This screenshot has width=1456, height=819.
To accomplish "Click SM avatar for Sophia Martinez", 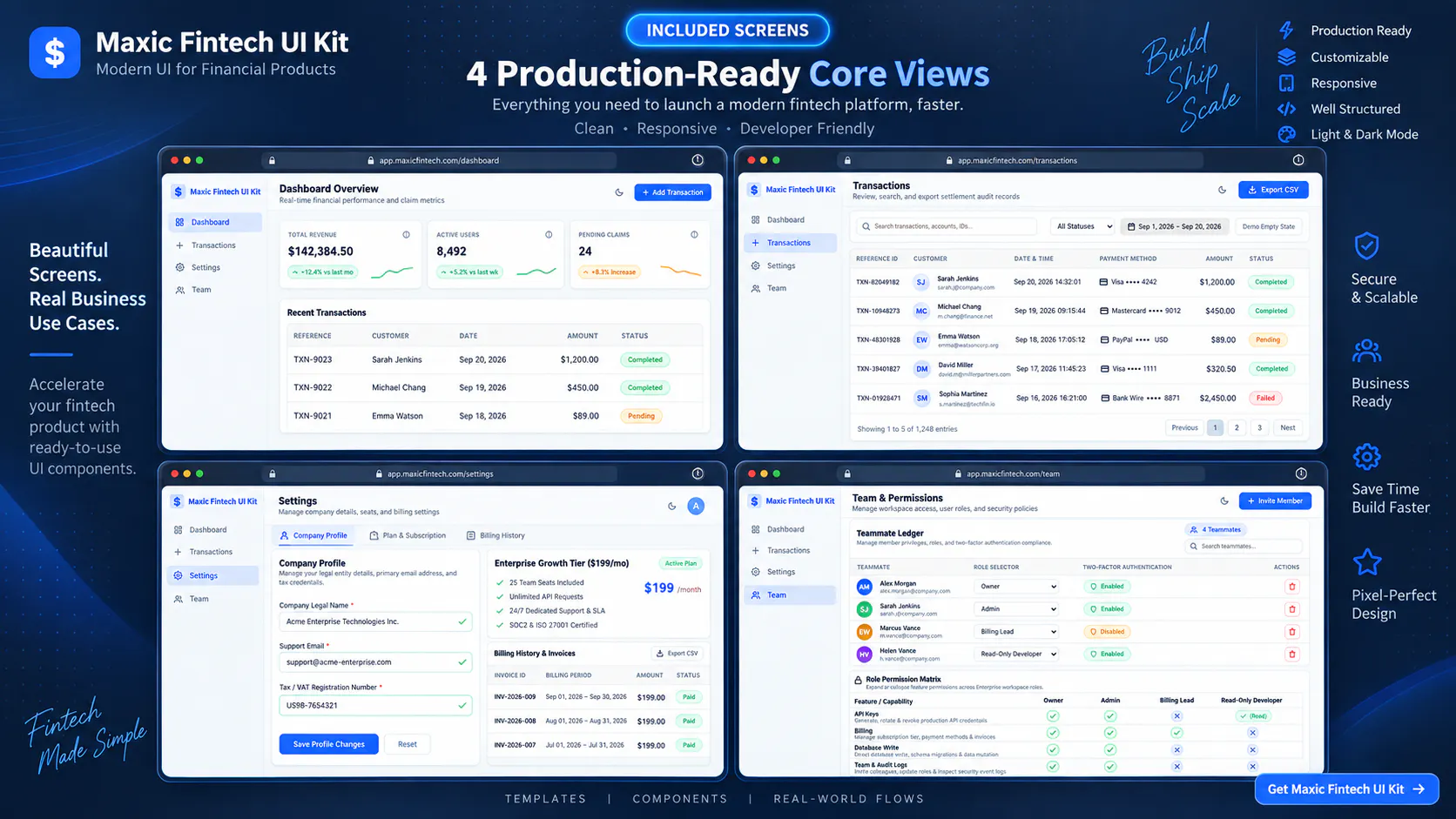I will pos(921,398).
